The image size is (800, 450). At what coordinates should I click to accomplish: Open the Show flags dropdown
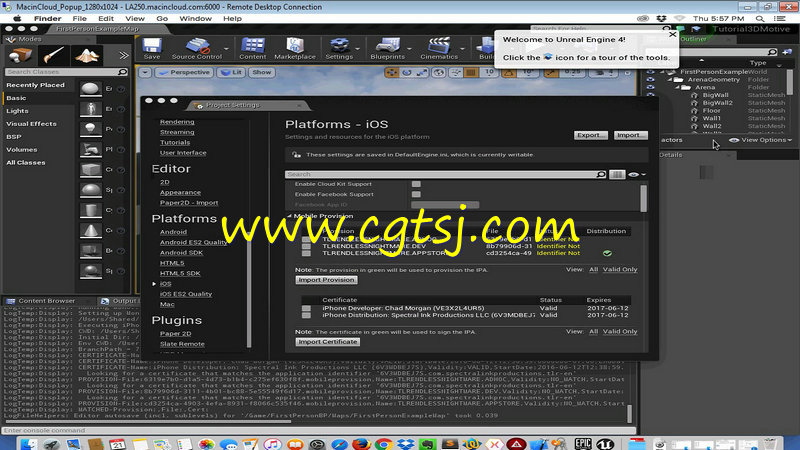262,72
